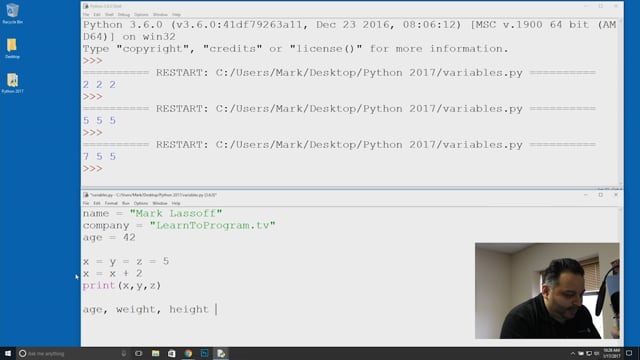Viewport: 640px width, 360px height.
Task: Select the Python 2017 folder icon on the desktop
Action: coord(12,83)
